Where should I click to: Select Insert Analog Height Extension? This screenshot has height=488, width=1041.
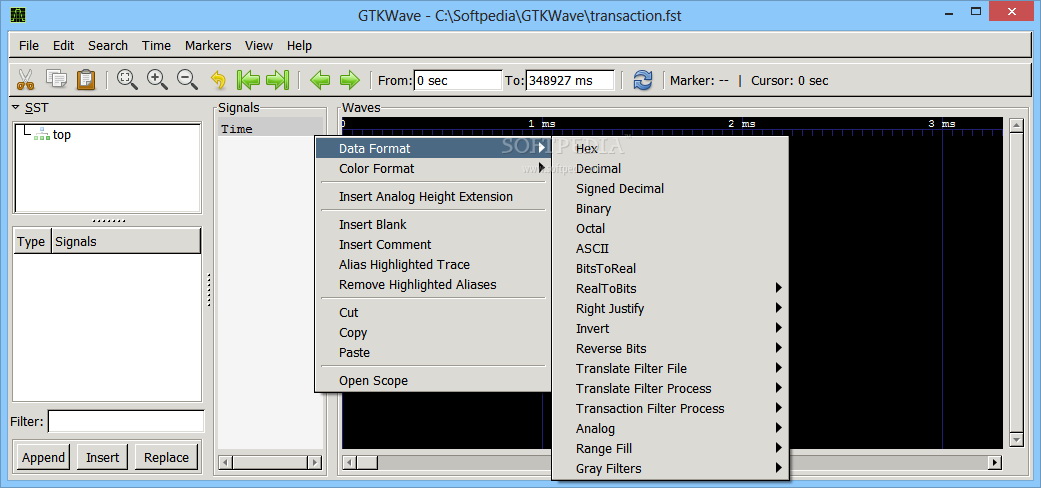coord(433,197)
